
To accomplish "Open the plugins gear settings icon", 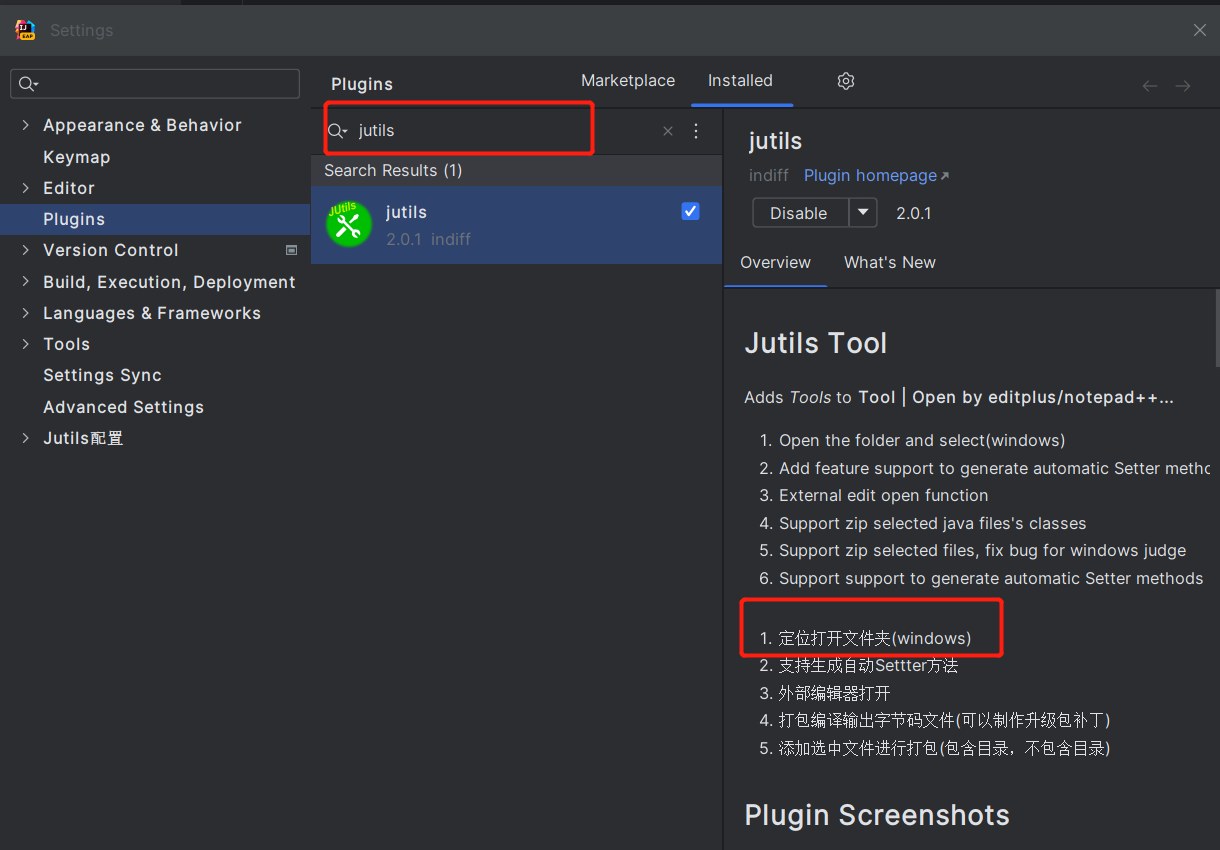I will tap(846, 81).
